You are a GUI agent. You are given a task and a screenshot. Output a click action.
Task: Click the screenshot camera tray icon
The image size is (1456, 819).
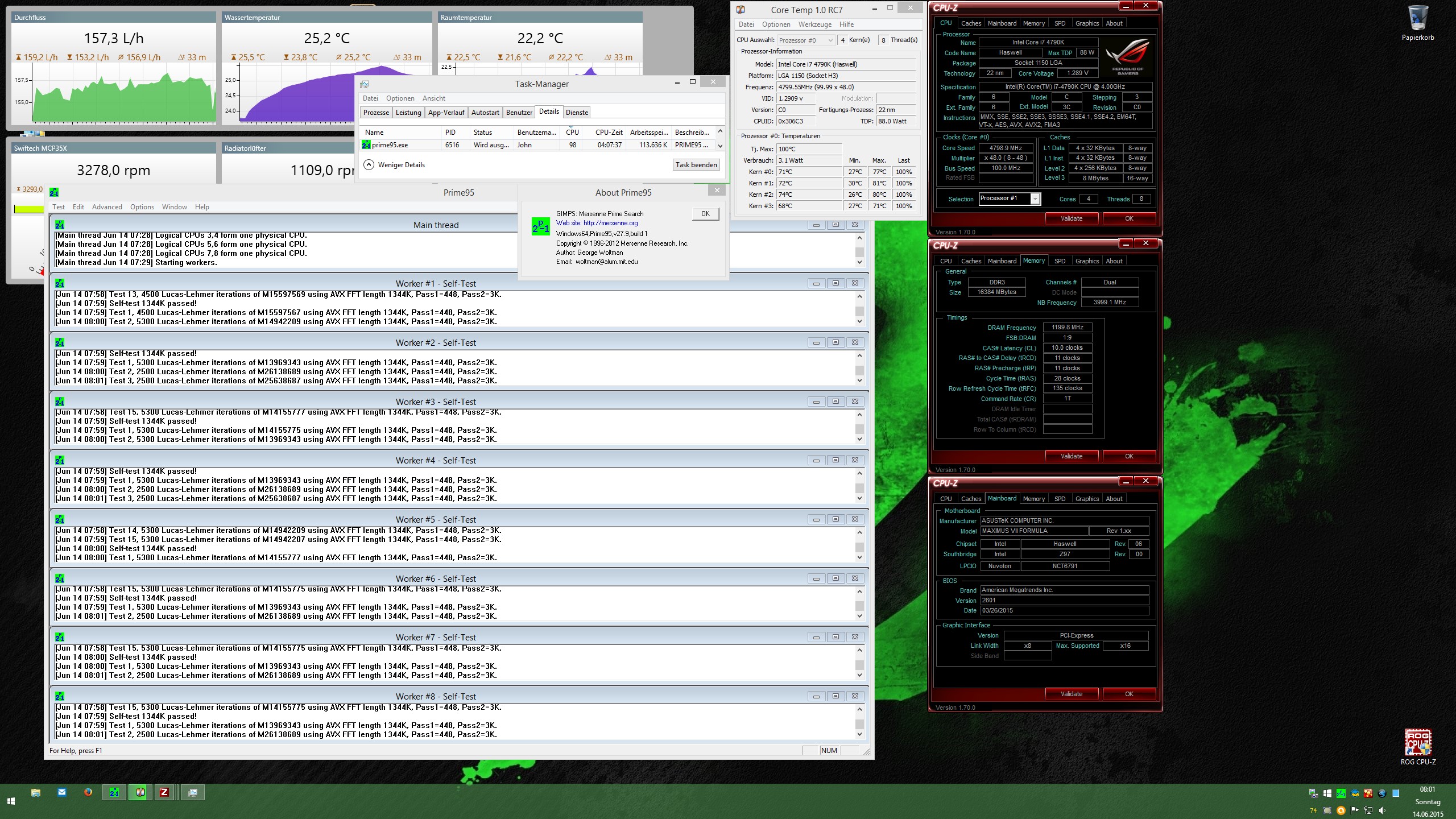coord(1313,793)
